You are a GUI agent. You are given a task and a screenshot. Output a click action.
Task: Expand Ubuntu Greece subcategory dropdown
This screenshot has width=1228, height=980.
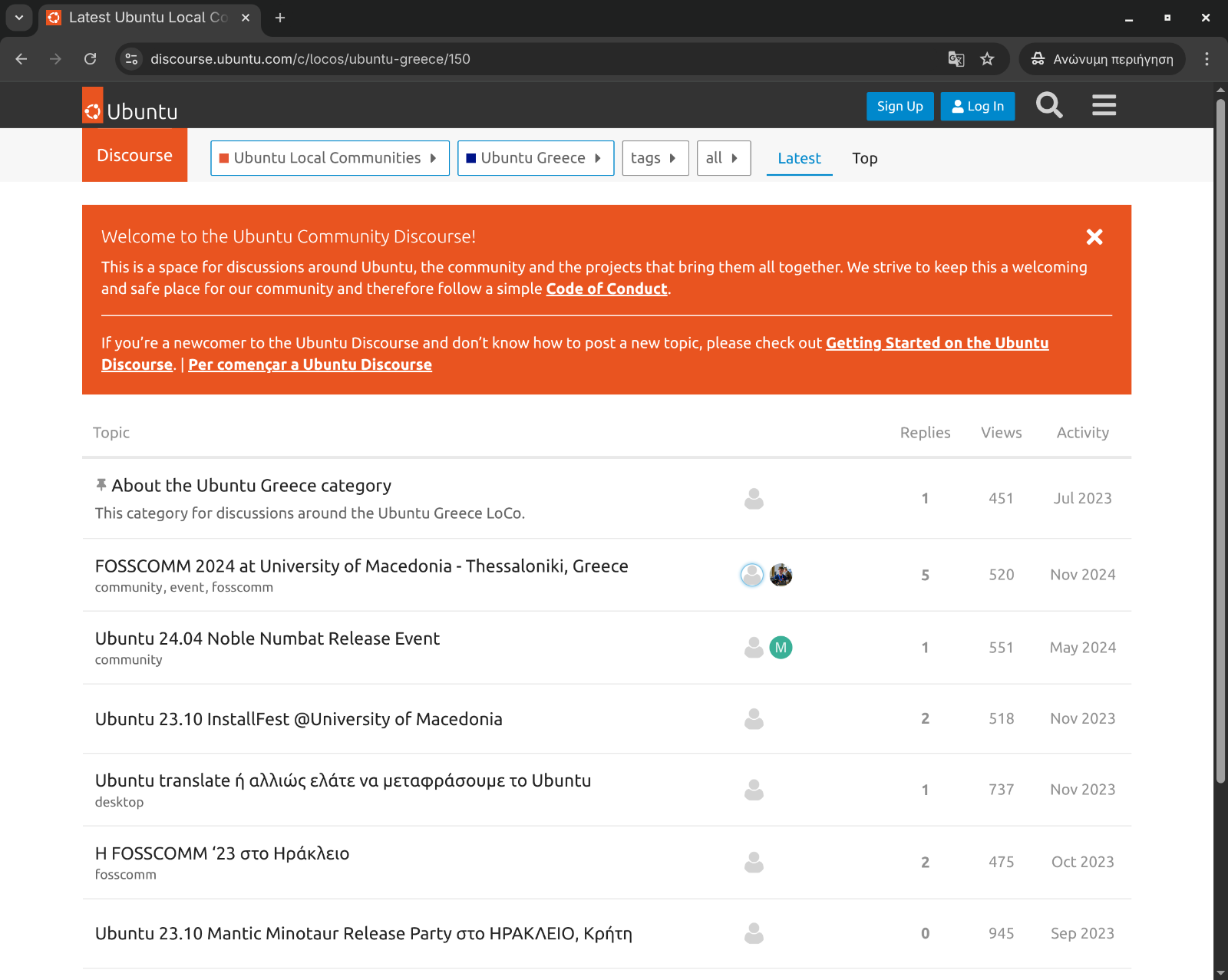pos(536,158)
